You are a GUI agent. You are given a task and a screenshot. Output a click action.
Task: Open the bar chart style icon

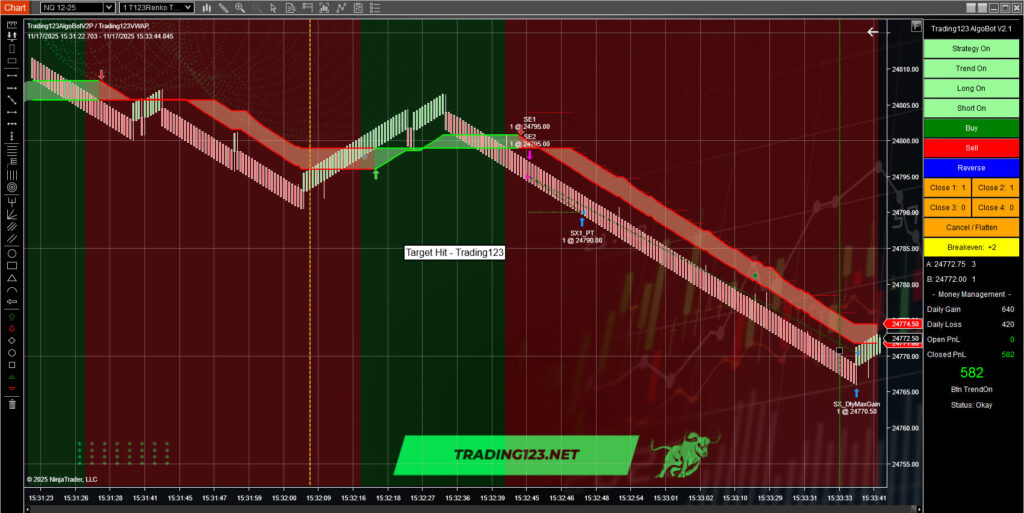(x=206, y=8)
